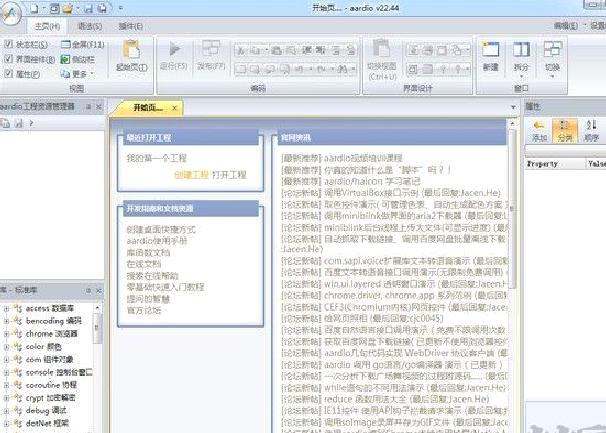This screenshot has width=606, height=433.
Task: Select the 顺序 sort order icon in properties panel
Action: coord(591,131)
